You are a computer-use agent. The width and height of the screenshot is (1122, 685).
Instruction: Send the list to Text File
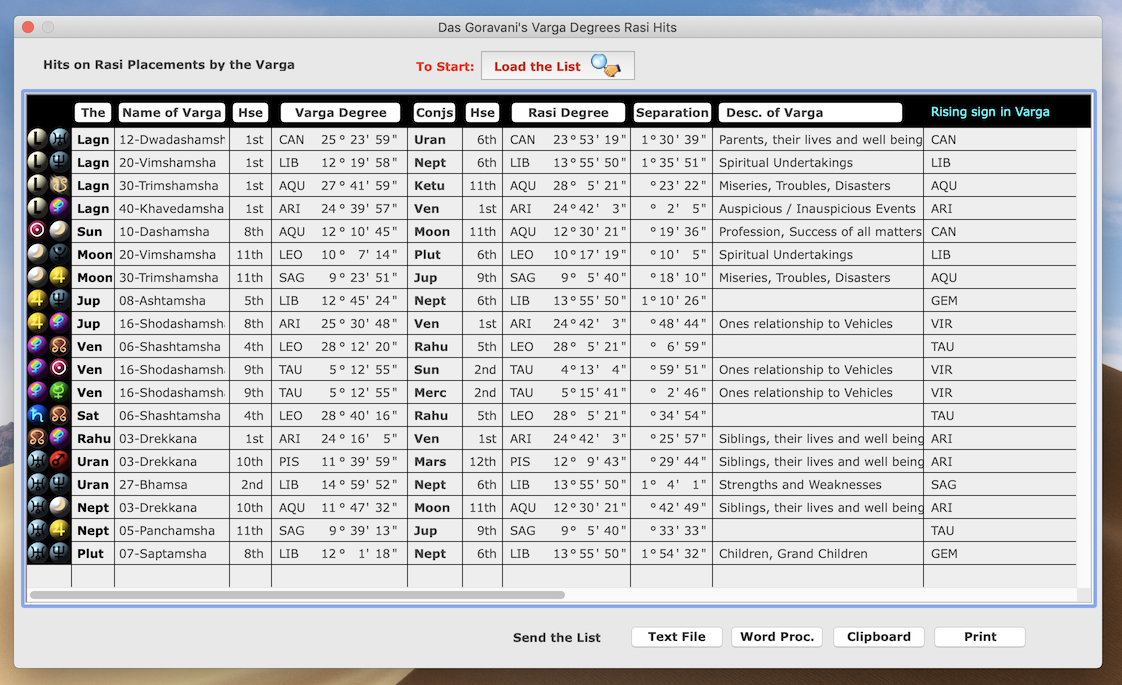pyautogui.click(x=676, y=637)
